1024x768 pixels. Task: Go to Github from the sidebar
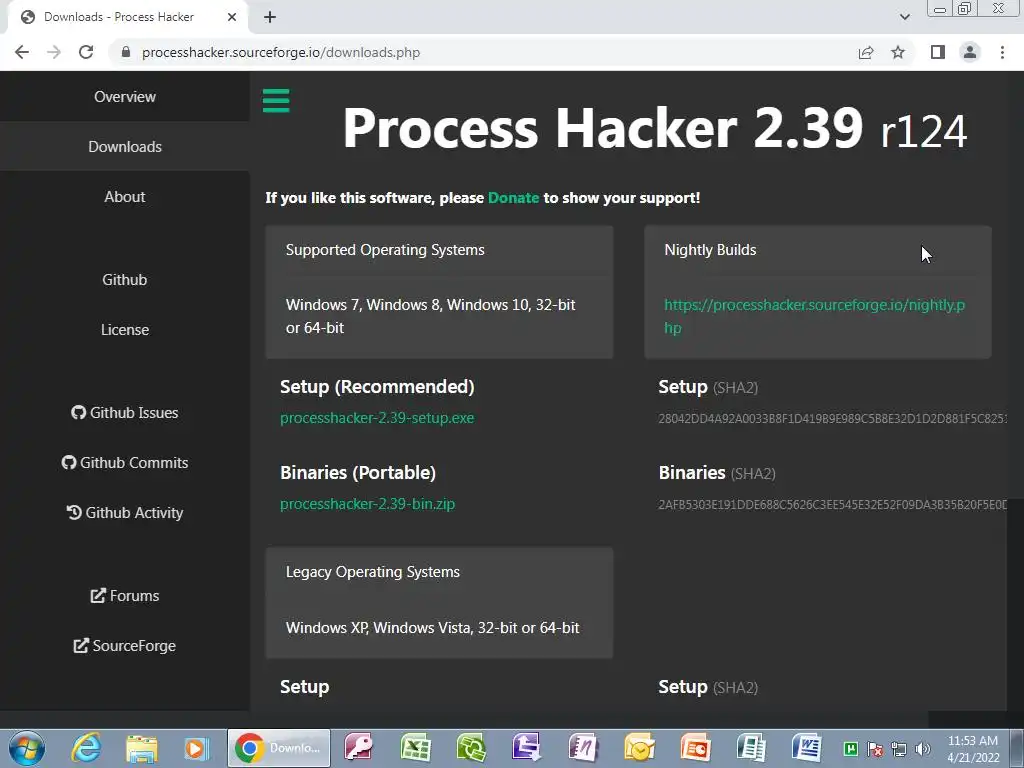pyautogui.click(x=125, y=280)
